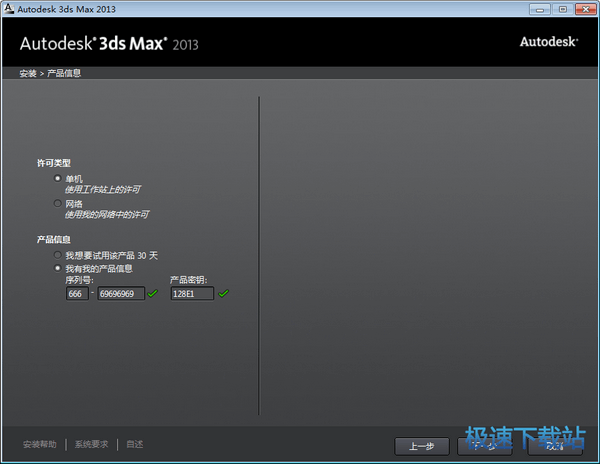Minimize the Autodesk 3ds Max 2013 window
The image size is (600, 464).
540,9
